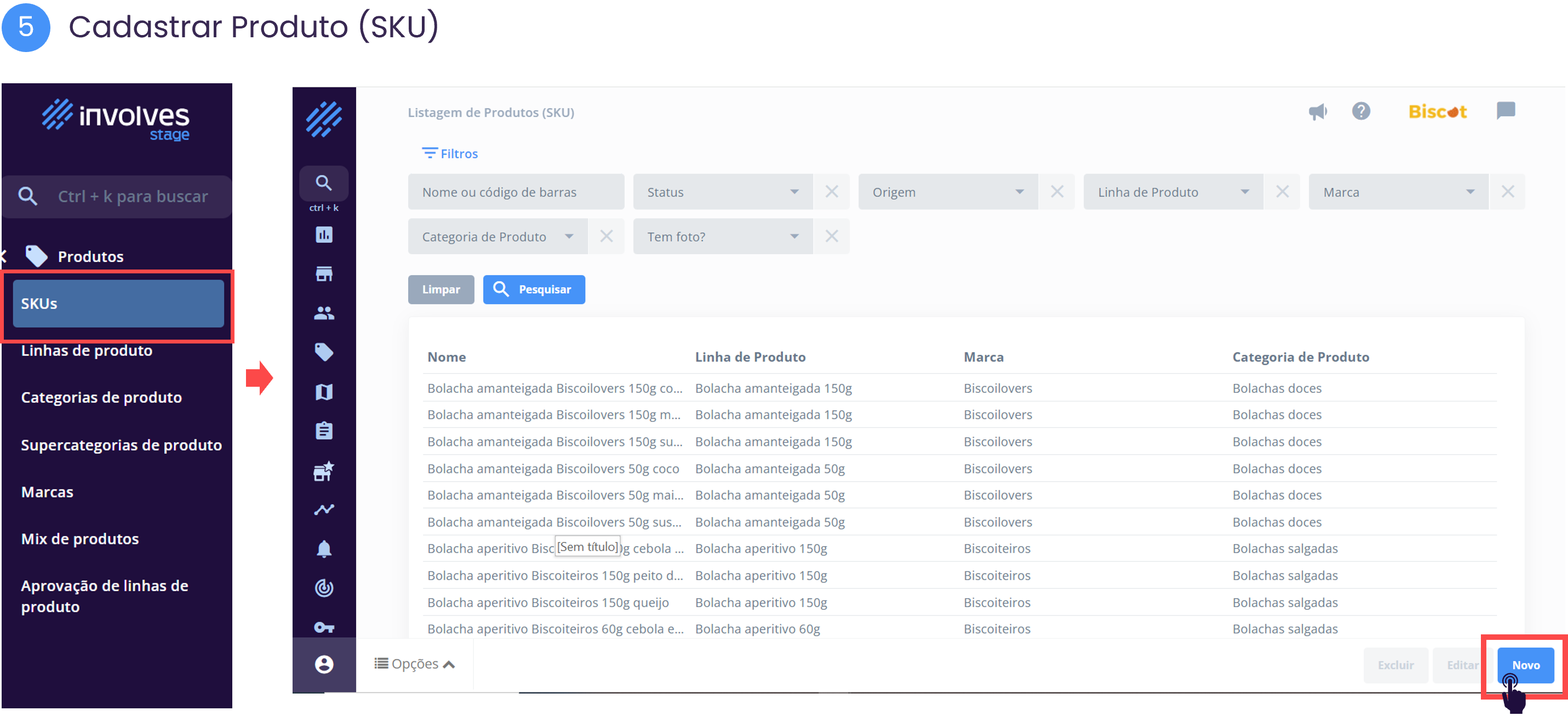The image size is (1568, 716).
Task: Sort by the Linha de Produto column header
Action: coord(750,357)
